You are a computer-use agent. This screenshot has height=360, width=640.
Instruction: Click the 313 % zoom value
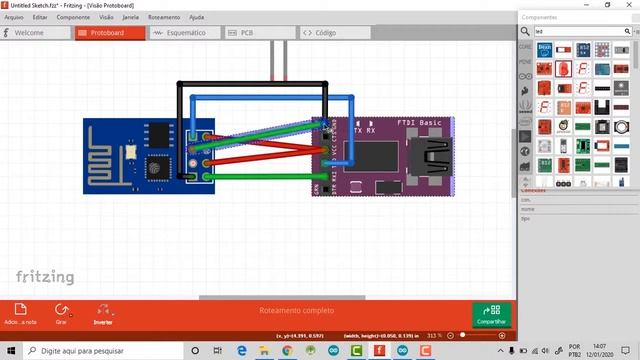point(434,336)
